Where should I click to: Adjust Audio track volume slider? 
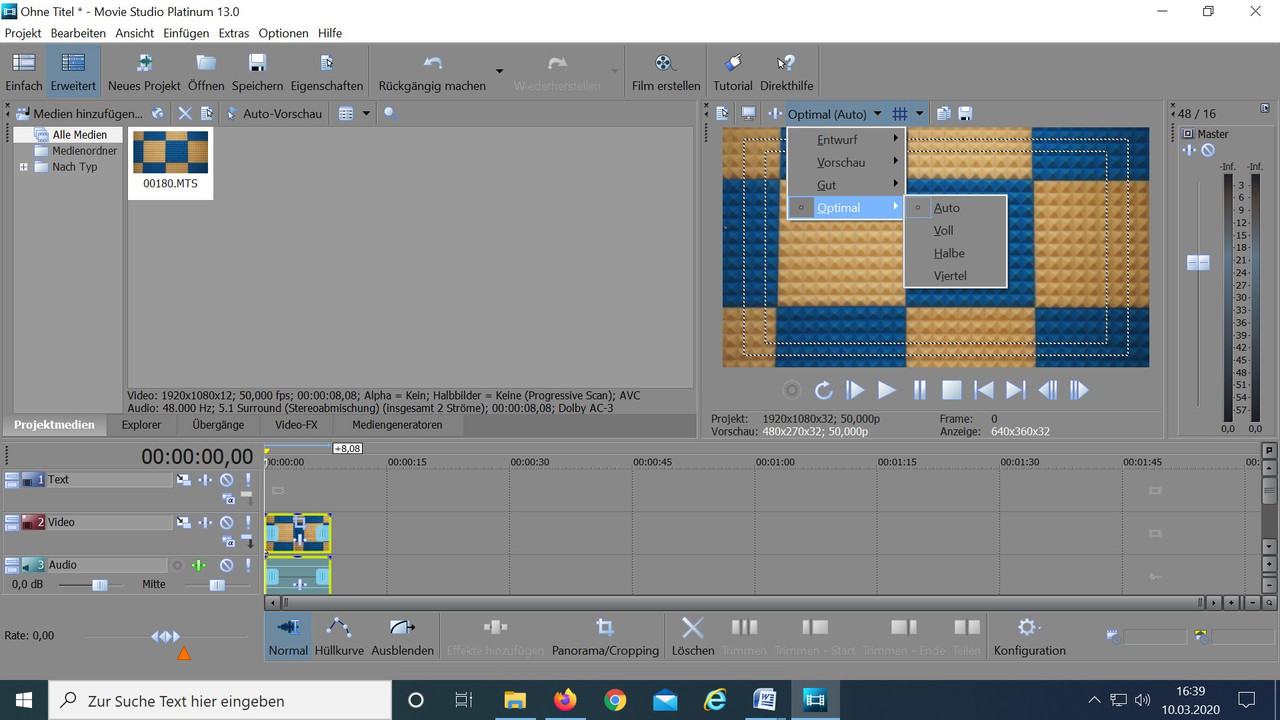(99, 585)
